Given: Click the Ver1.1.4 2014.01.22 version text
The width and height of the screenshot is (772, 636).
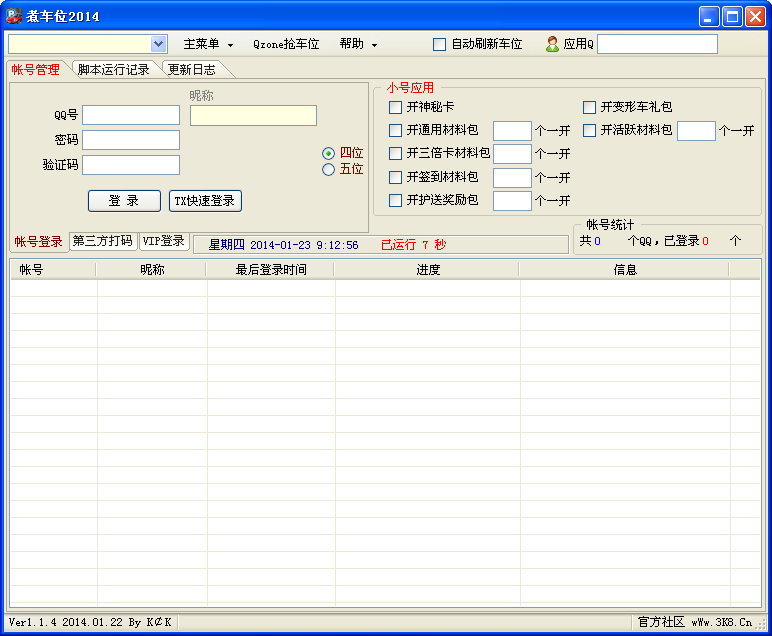Looking at the screenshot, I should click(90, 622).
